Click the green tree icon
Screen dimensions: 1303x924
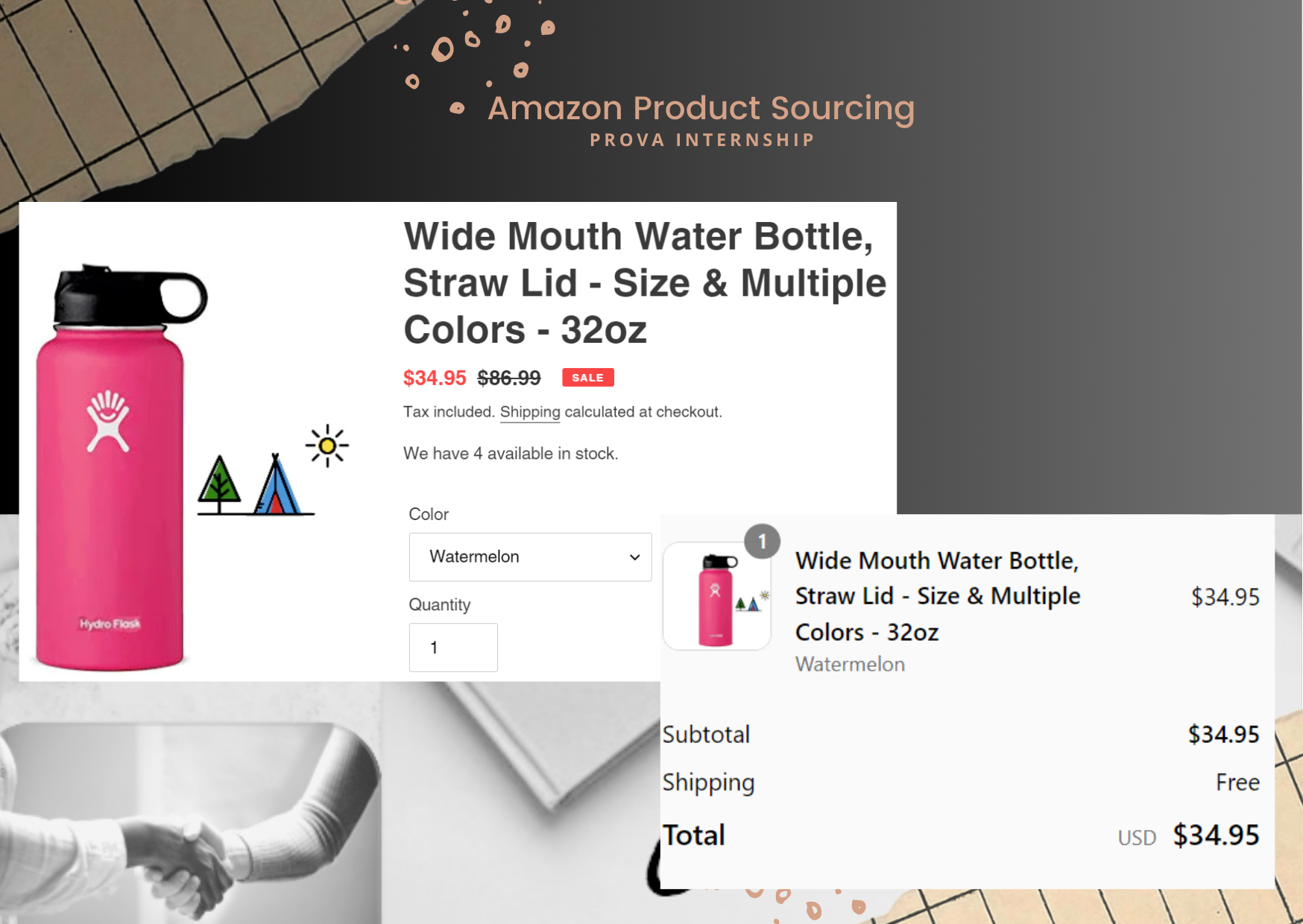click(218, 484)
